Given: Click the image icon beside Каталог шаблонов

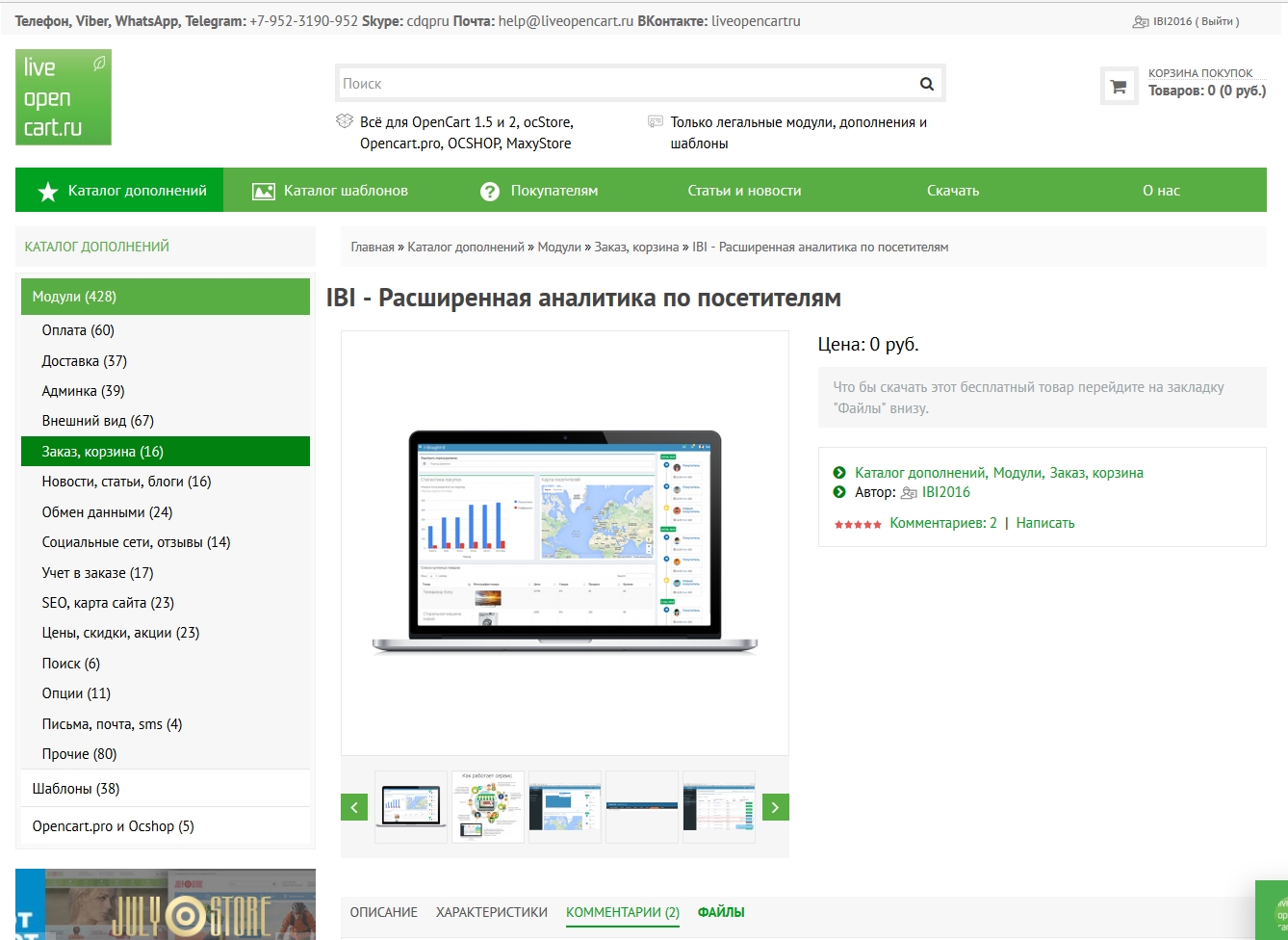Looking at the screenshot, I should click(x=263, y=192).
